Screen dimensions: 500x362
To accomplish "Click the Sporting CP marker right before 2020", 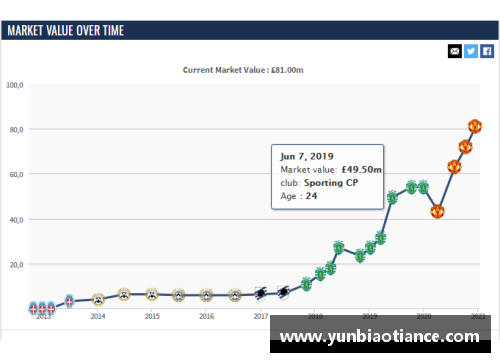I will (423, 188).
